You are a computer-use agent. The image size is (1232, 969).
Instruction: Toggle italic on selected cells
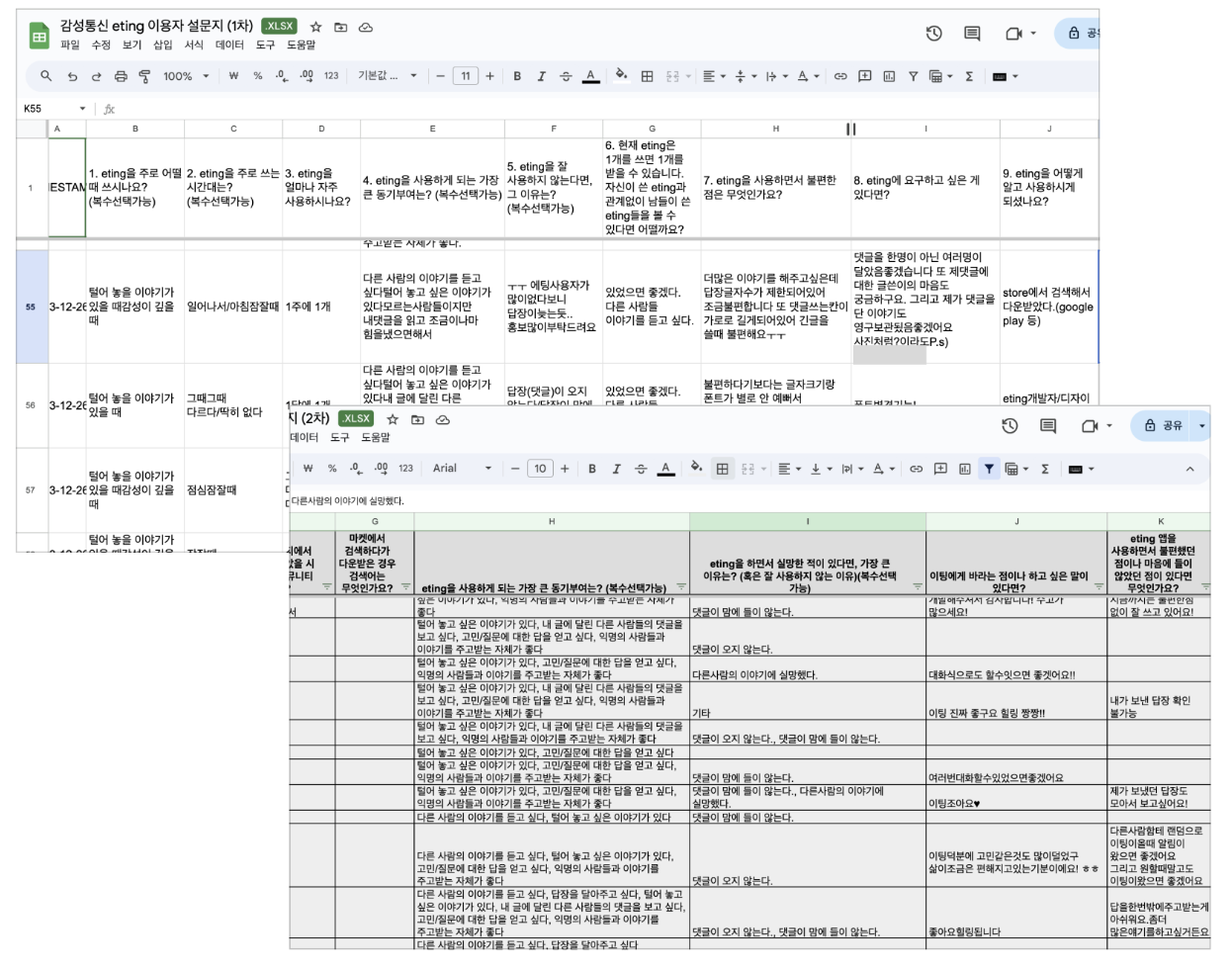[x=540, y=75]
